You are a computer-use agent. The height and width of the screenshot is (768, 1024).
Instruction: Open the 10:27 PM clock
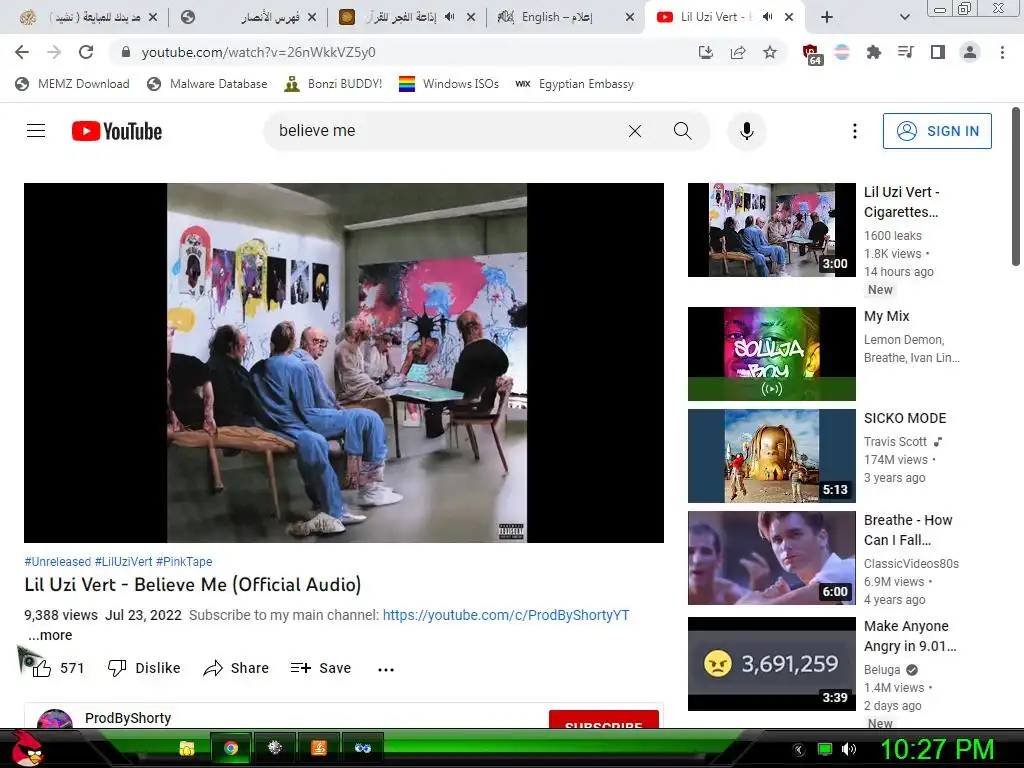tap(937, 749)
